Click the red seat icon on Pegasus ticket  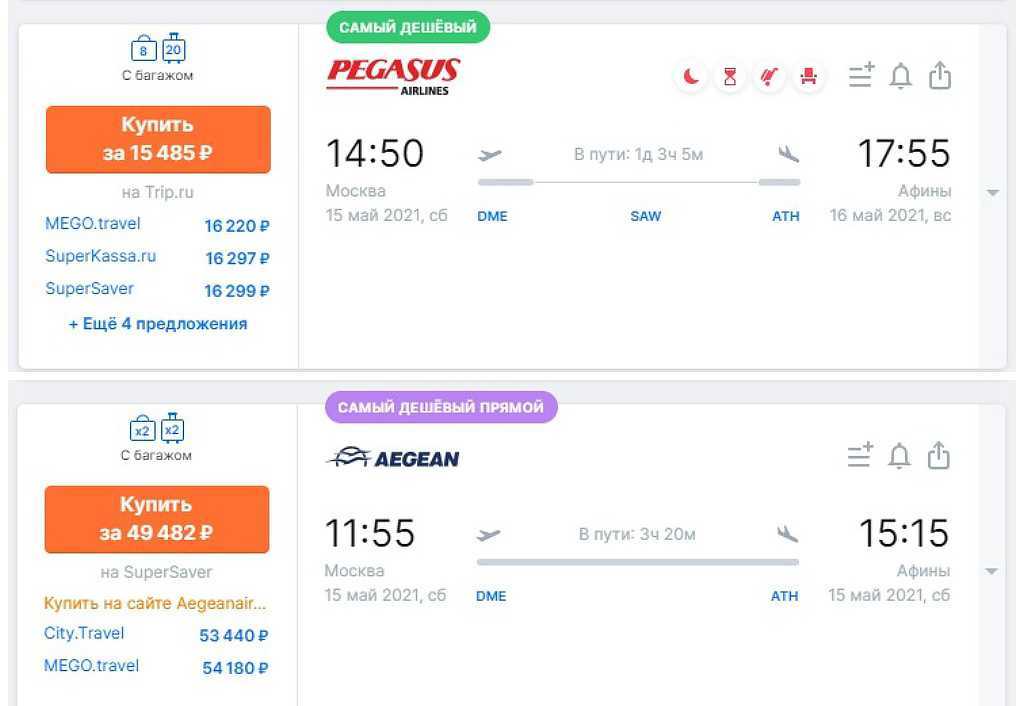(x=808, y=76)
